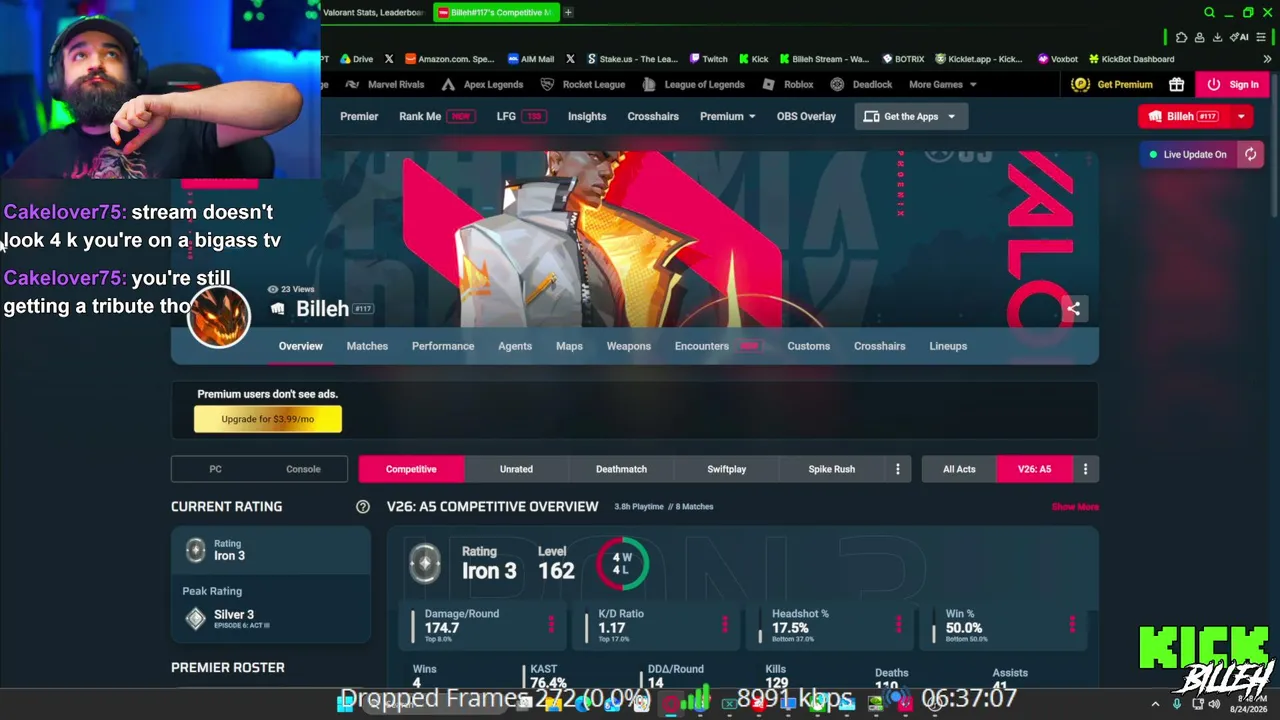Select the Spike Rush playlist filter
Screen dimensions: 1280x720
(x=832, y=469)
